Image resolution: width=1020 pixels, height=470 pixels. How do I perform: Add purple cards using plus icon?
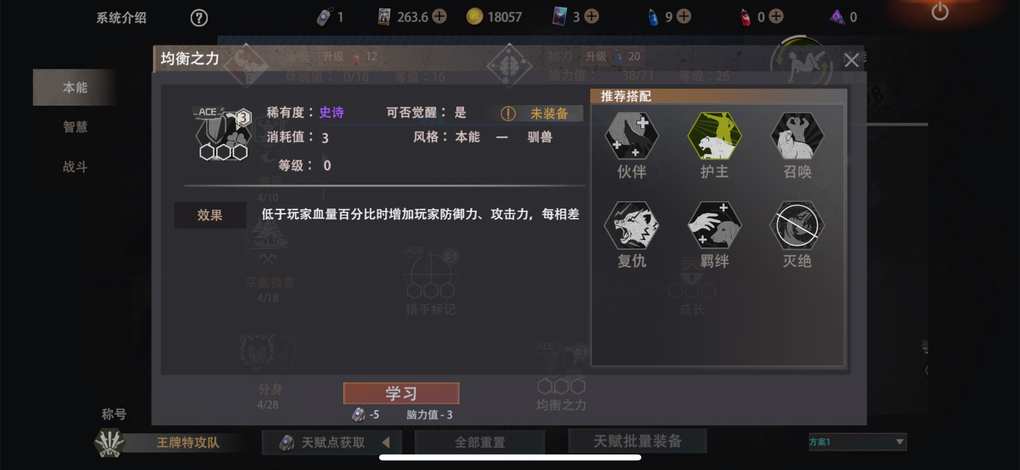591,17
